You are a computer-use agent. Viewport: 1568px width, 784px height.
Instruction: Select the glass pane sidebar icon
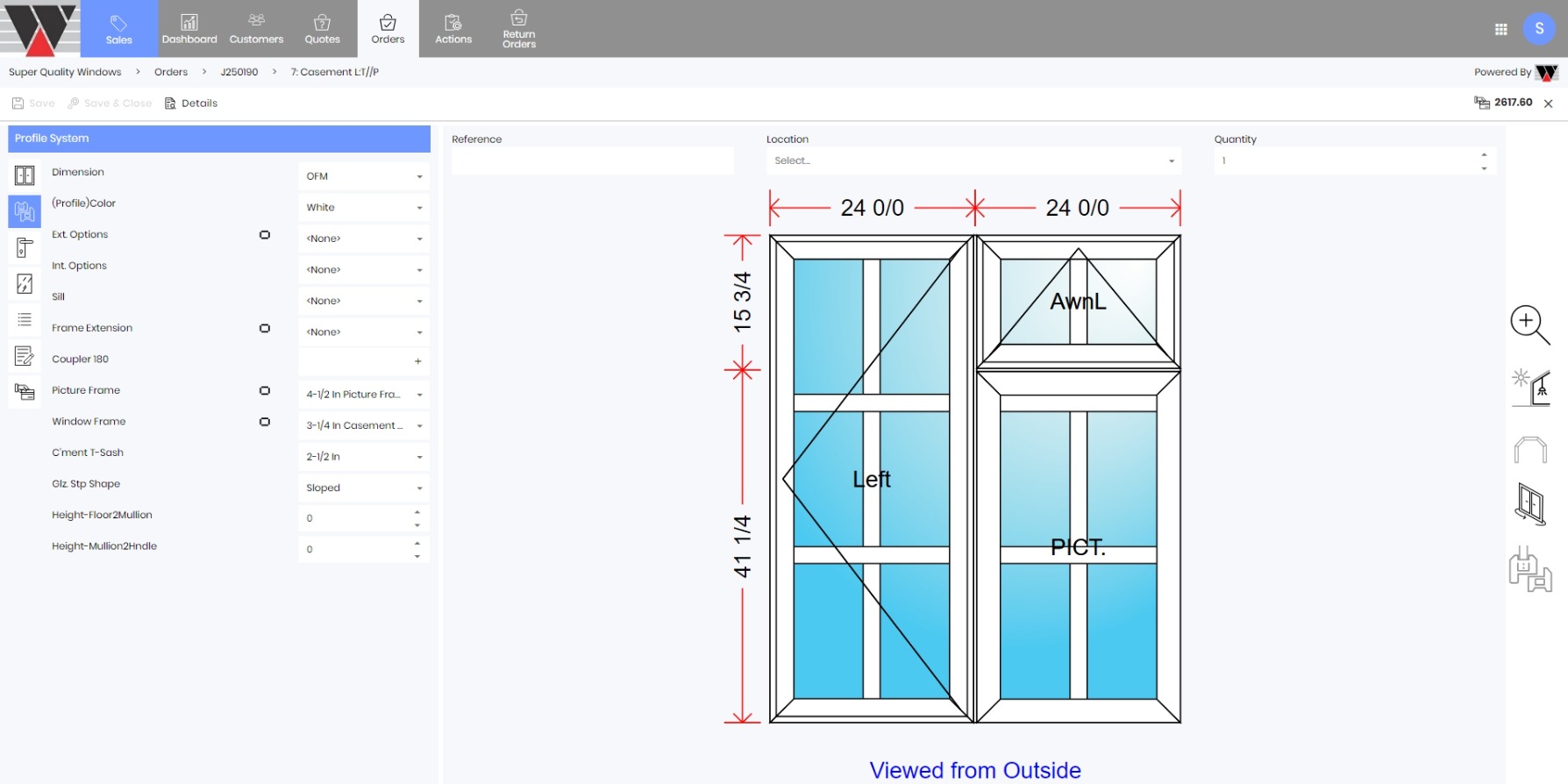25,283
